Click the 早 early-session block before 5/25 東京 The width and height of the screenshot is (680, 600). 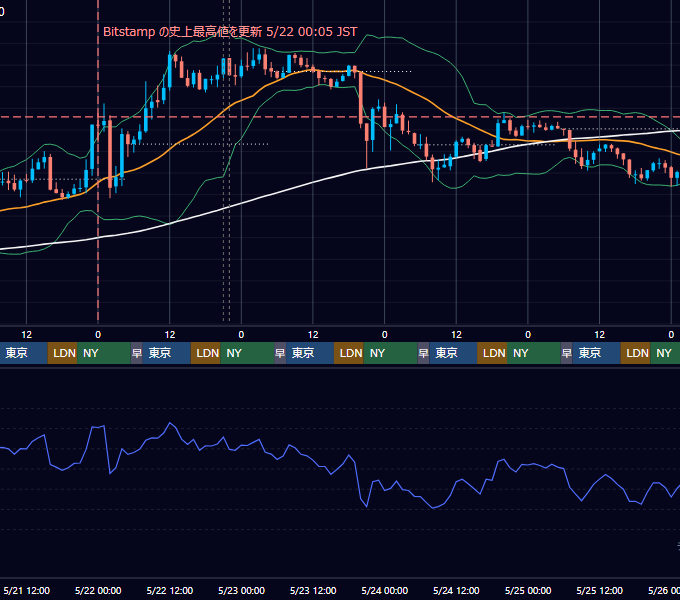(x=566, y=353)
